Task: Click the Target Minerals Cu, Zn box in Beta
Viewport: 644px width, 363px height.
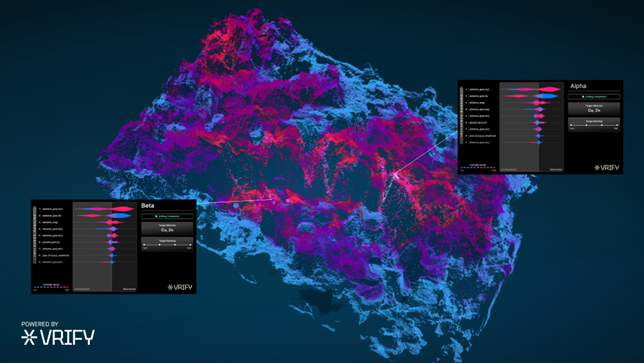Action: (x=167, y=228)
